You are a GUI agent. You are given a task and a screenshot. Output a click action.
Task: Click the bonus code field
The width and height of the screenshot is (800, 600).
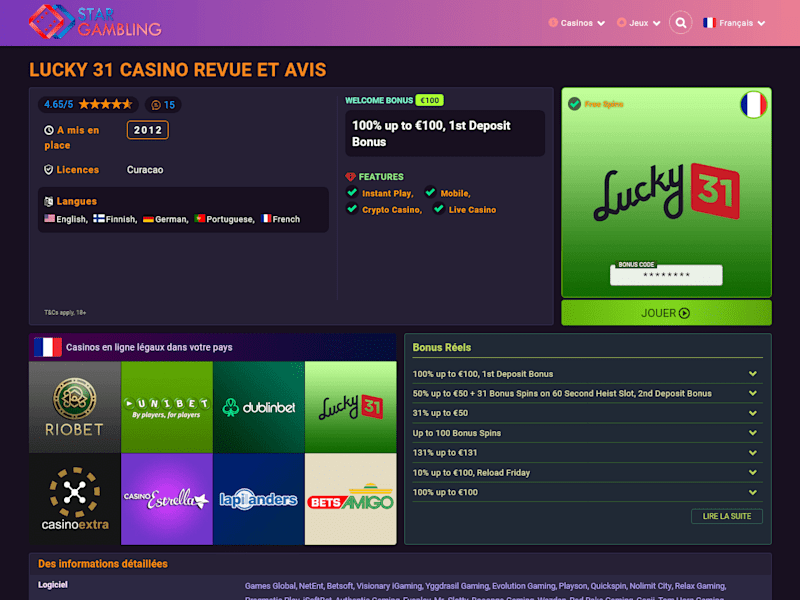[666, 275]
